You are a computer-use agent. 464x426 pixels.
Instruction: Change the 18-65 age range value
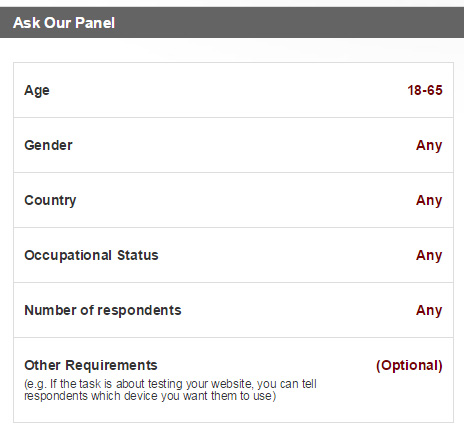point(425,90)
